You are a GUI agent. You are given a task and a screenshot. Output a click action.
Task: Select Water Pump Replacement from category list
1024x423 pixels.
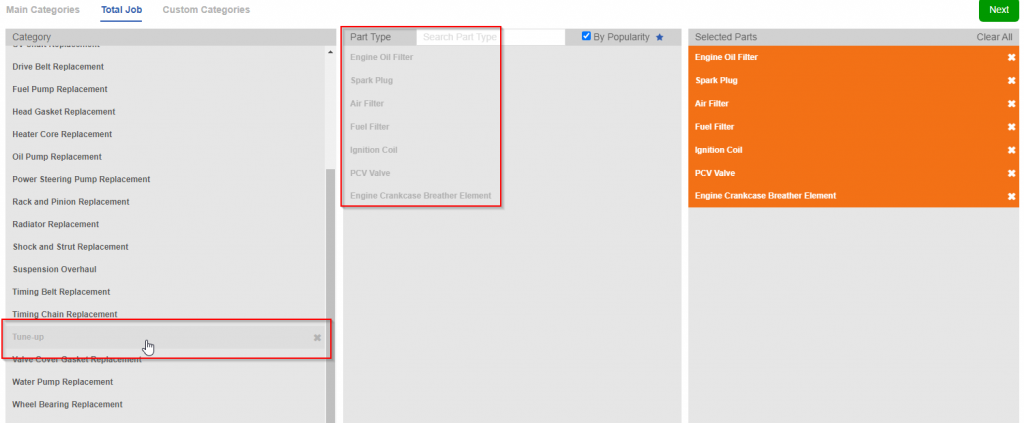click(x=62, y=382)
